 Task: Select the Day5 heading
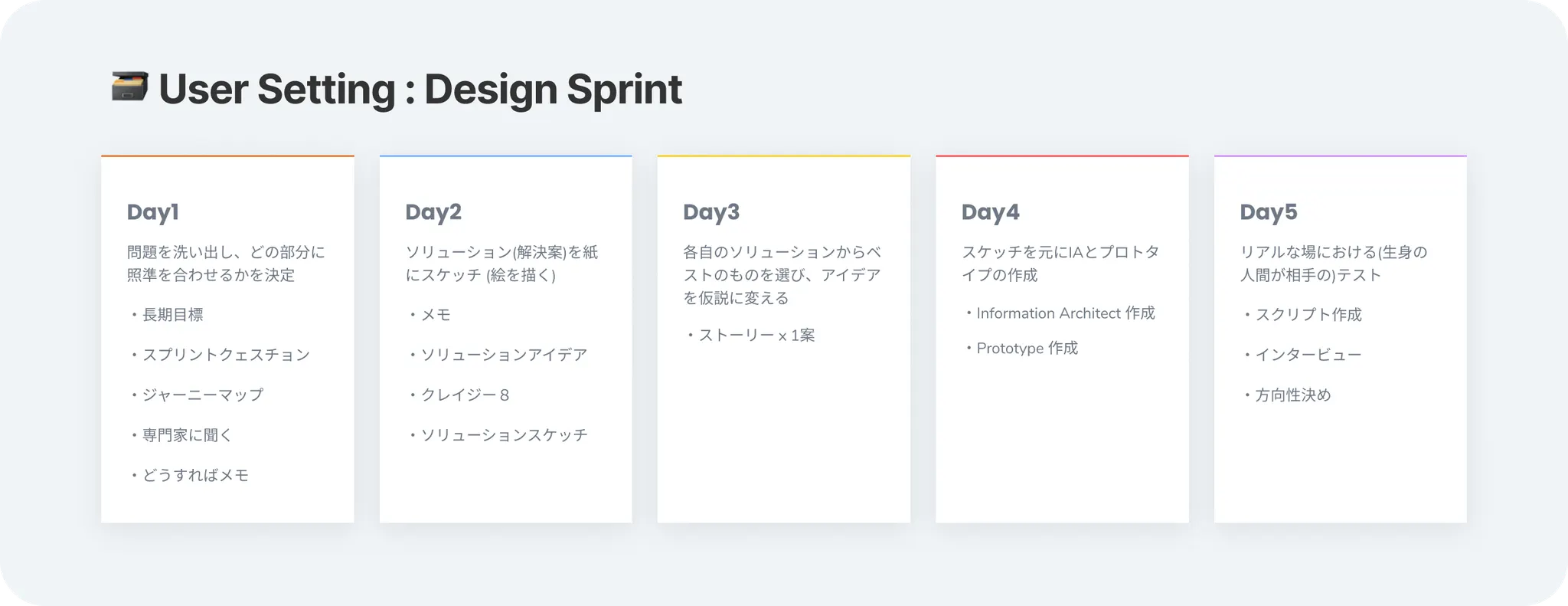(1269, 212)
